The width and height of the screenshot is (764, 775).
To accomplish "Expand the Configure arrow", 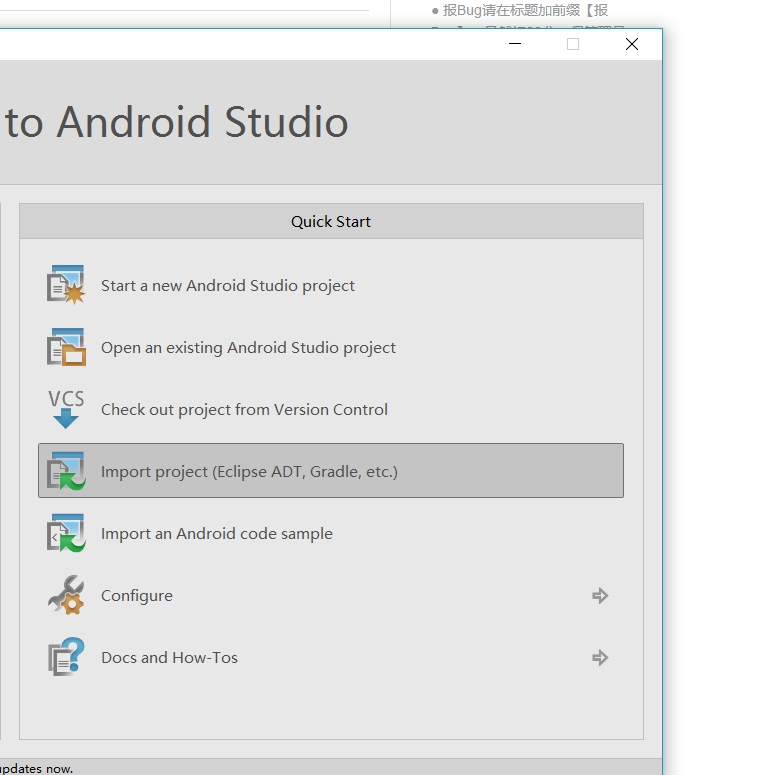I will 600,596.
